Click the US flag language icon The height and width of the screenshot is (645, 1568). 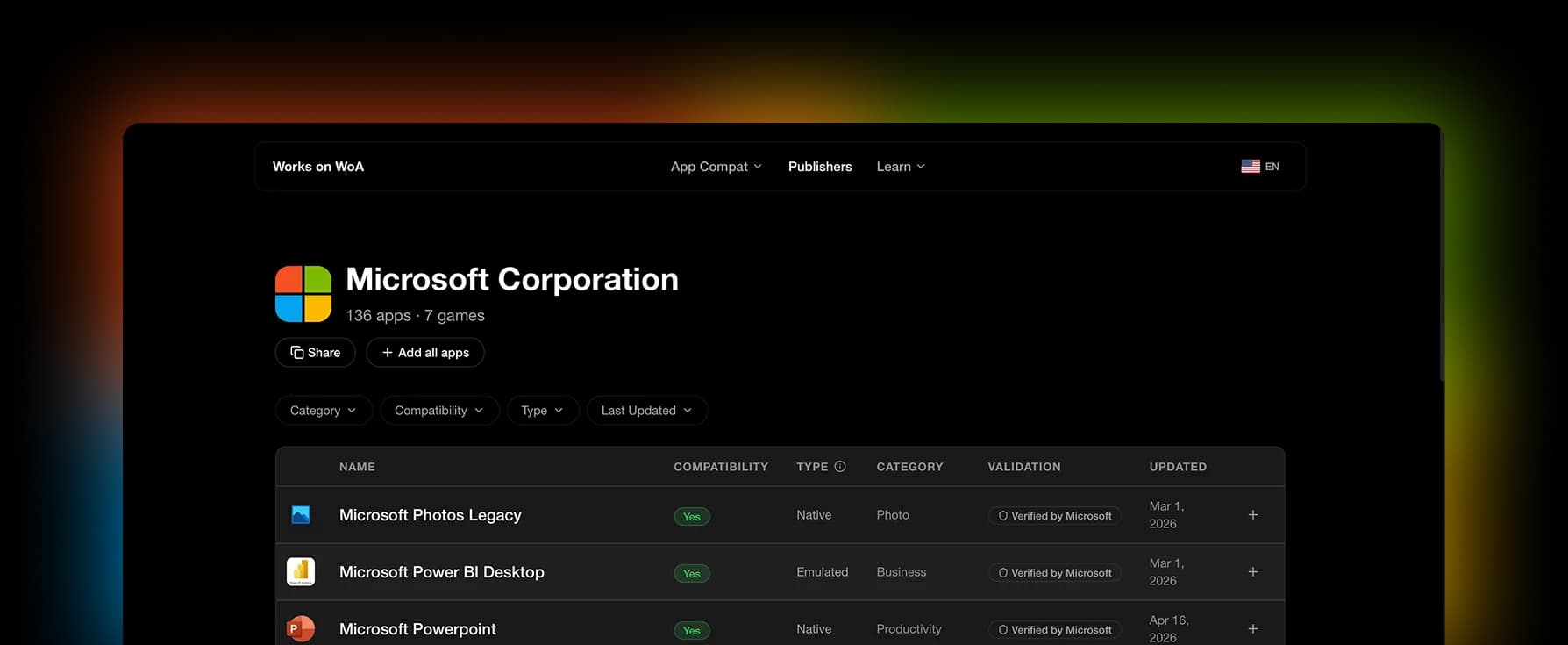pyautogui.click(x=1251, y=167)
